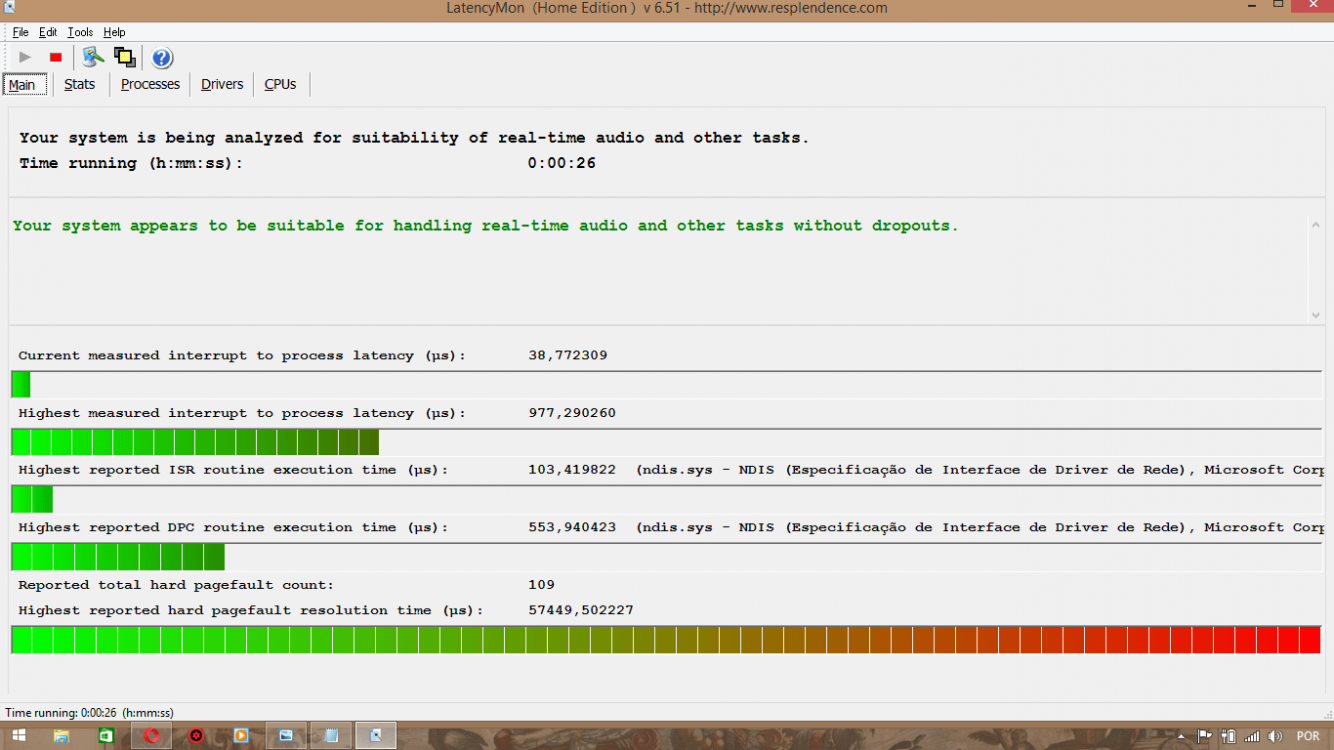1334x750 pixels.
Task: Open the orange media player taskbar icon
Action: tap(241, 736)
